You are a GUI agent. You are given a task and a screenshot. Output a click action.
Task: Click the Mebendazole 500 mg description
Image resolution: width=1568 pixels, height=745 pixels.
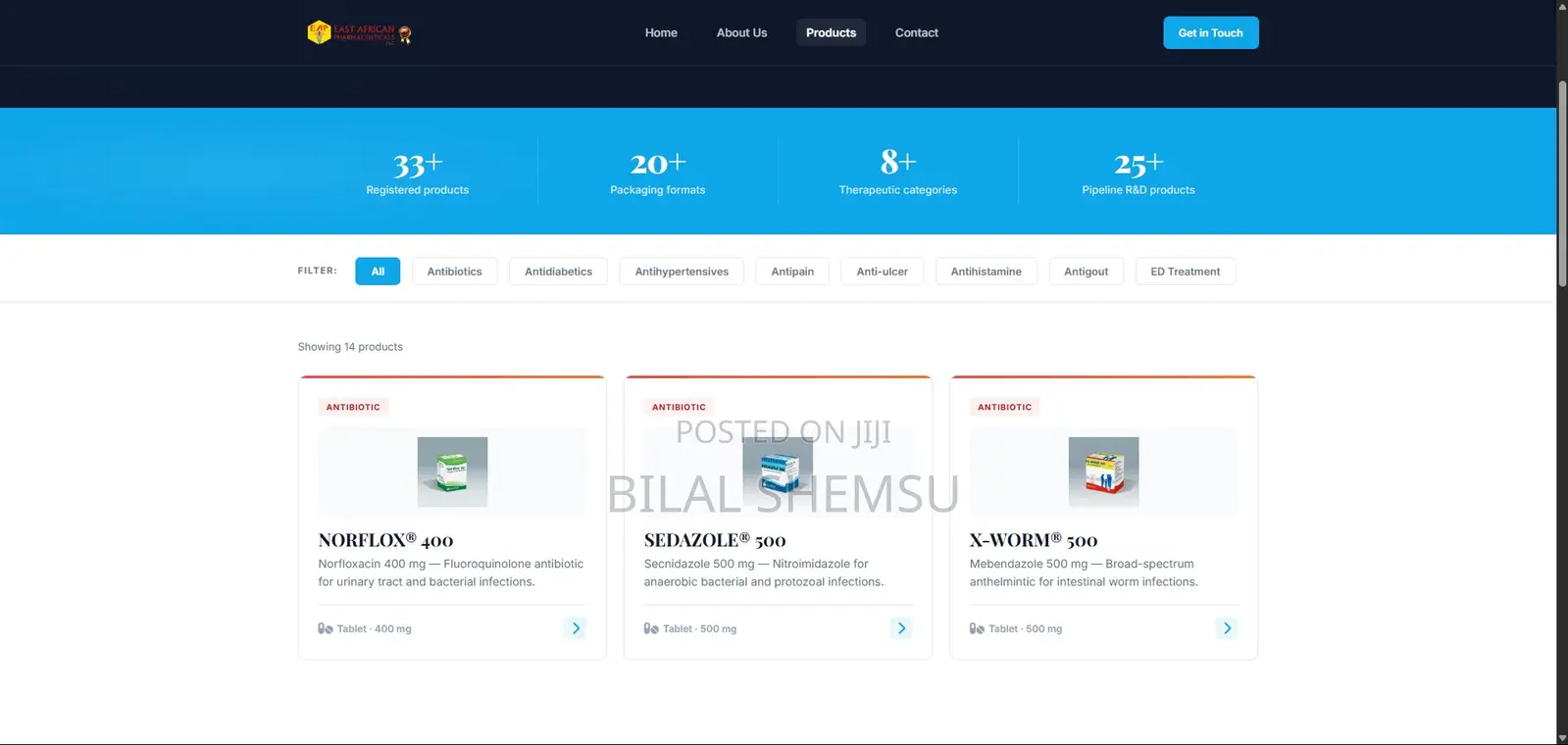tap(1084, 572)
